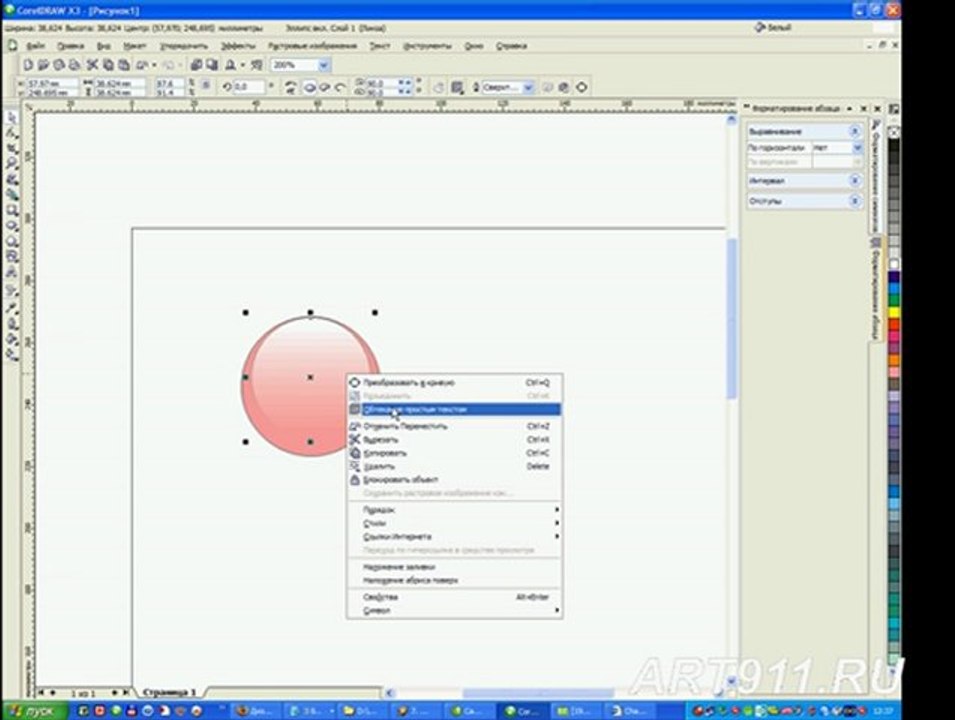955x720 pixels.
Task: Choose Удалить in context menu
Action: pyautogui.click(x=454, y=467)
